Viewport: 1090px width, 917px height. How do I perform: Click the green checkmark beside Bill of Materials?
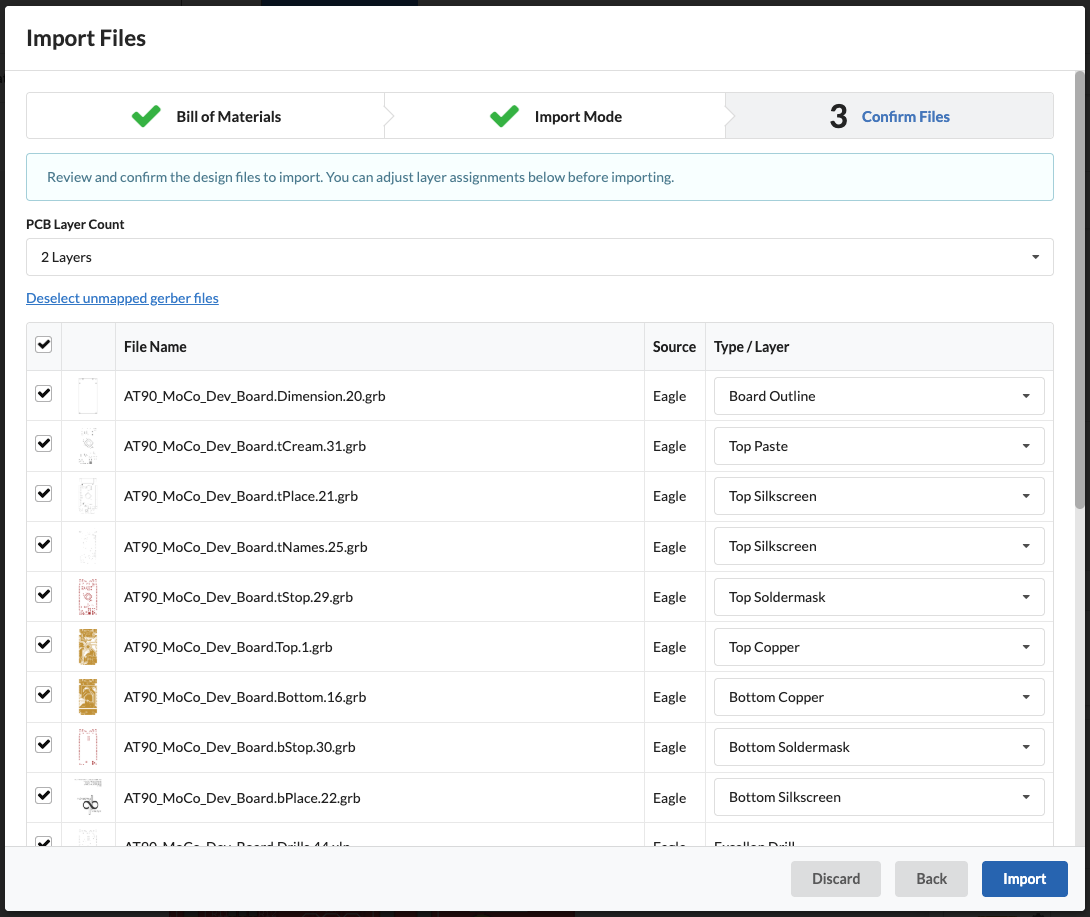point(146,116)
